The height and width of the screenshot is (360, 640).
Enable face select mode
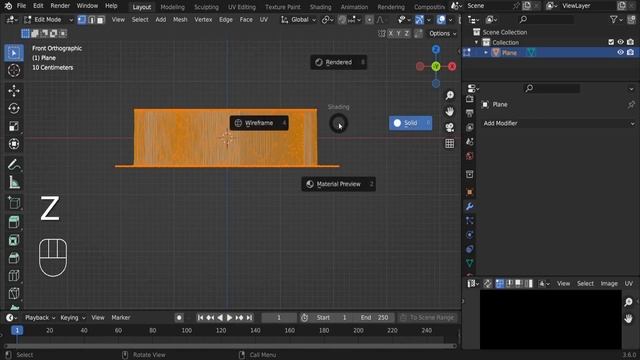click(100, 20)
